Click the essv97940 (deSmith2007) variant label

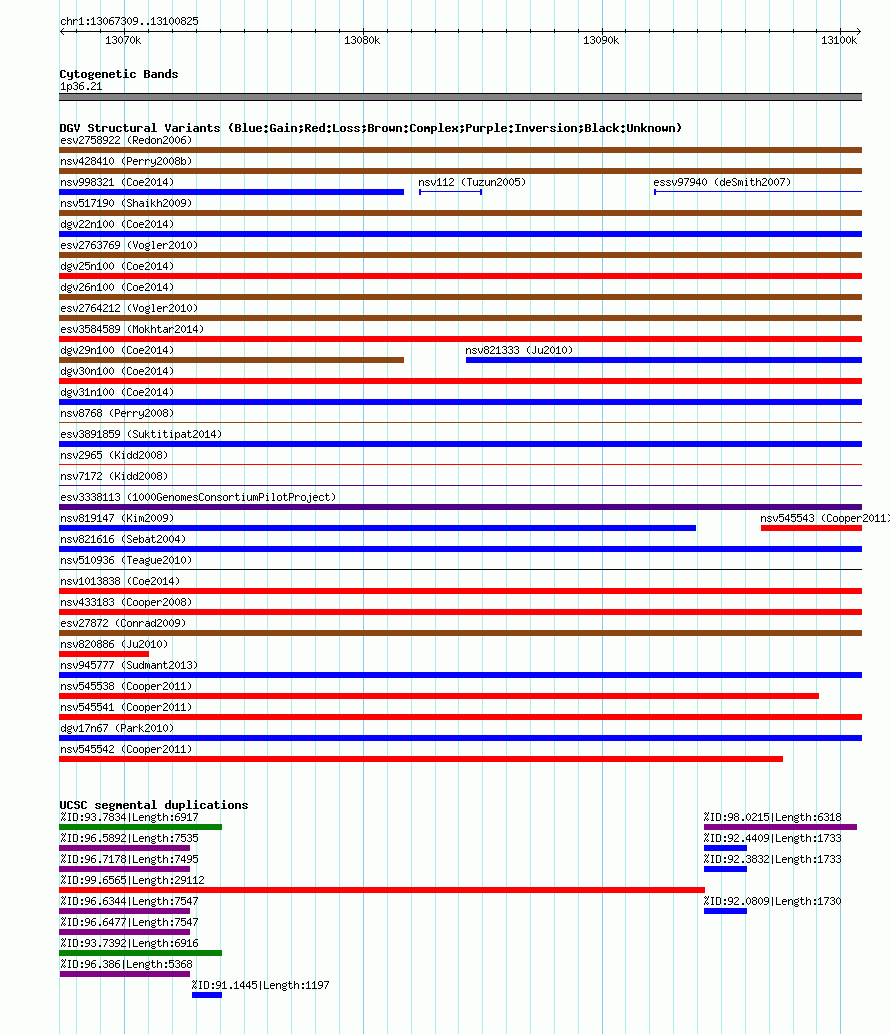[x=722, y=183]
